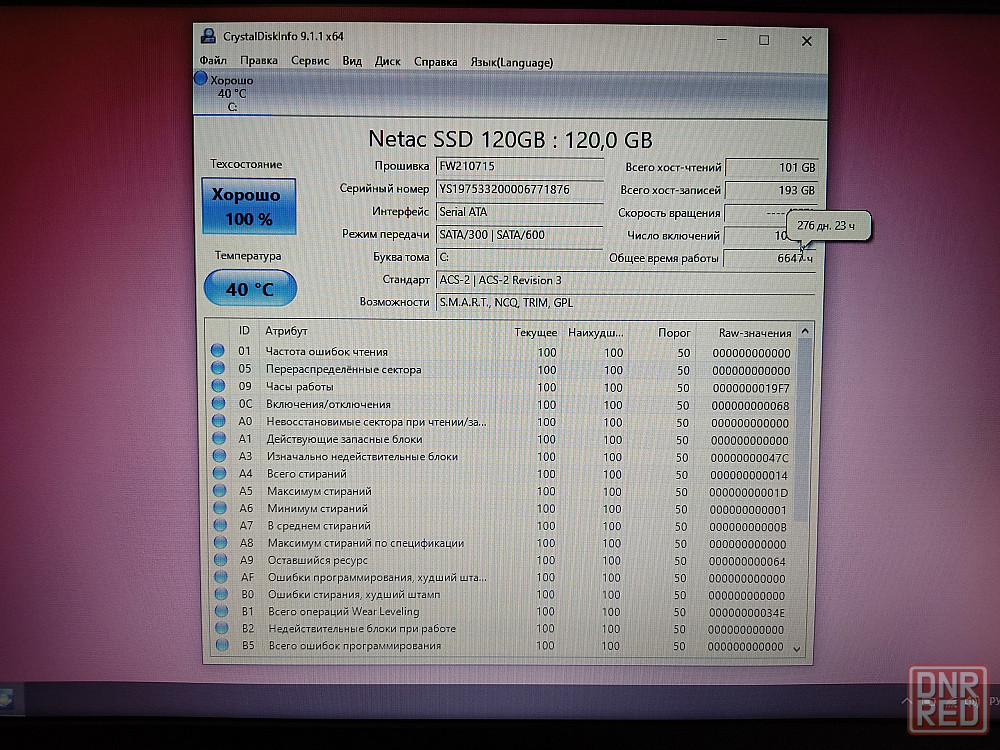Click the interface field showing Serial ATA
Screen dimensions: 1000x750
click(x=520, y=212)
